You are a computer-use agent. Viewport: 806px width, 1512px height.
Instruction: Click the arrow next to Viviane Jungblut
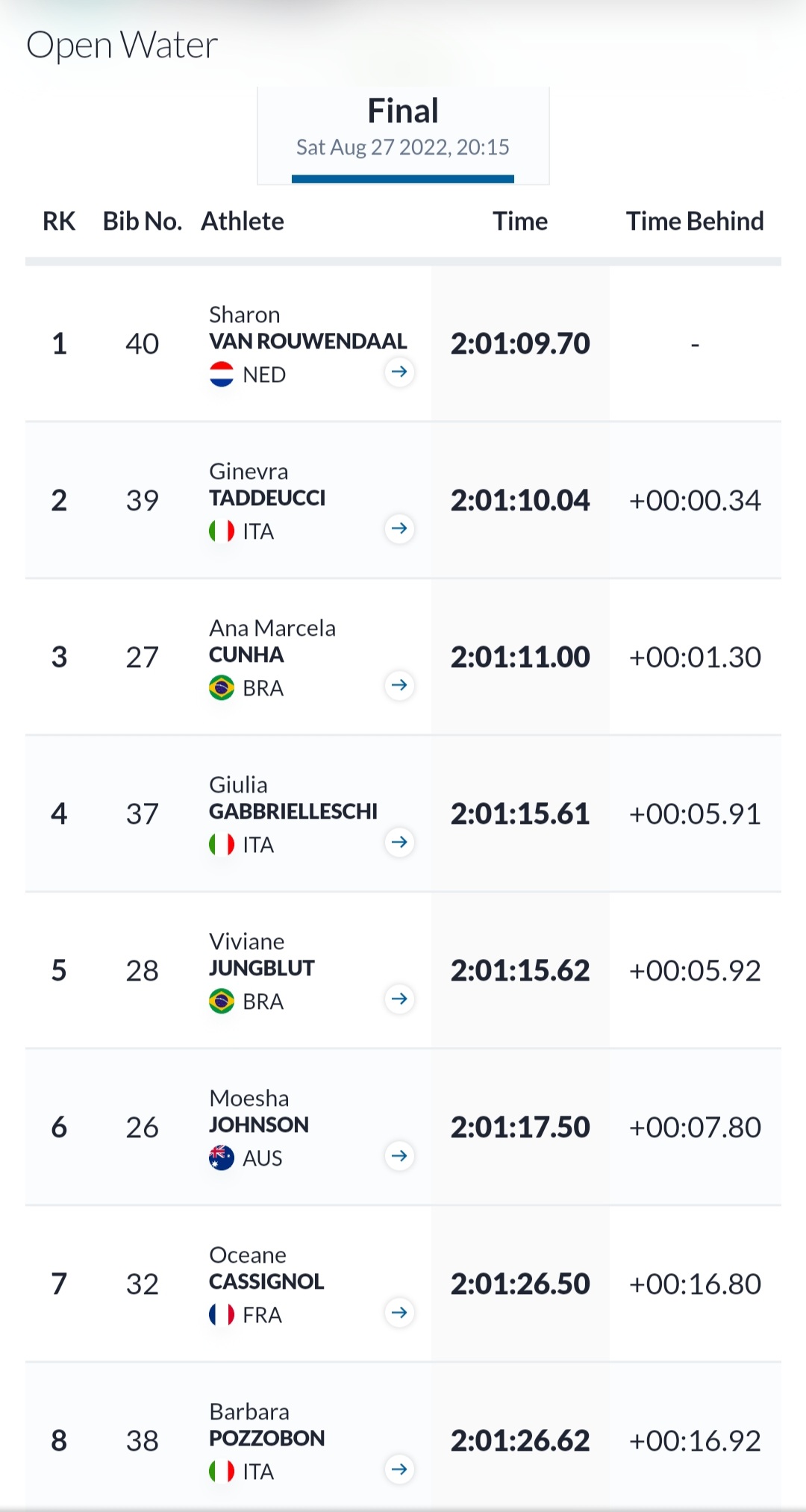(x=399, y=999)
